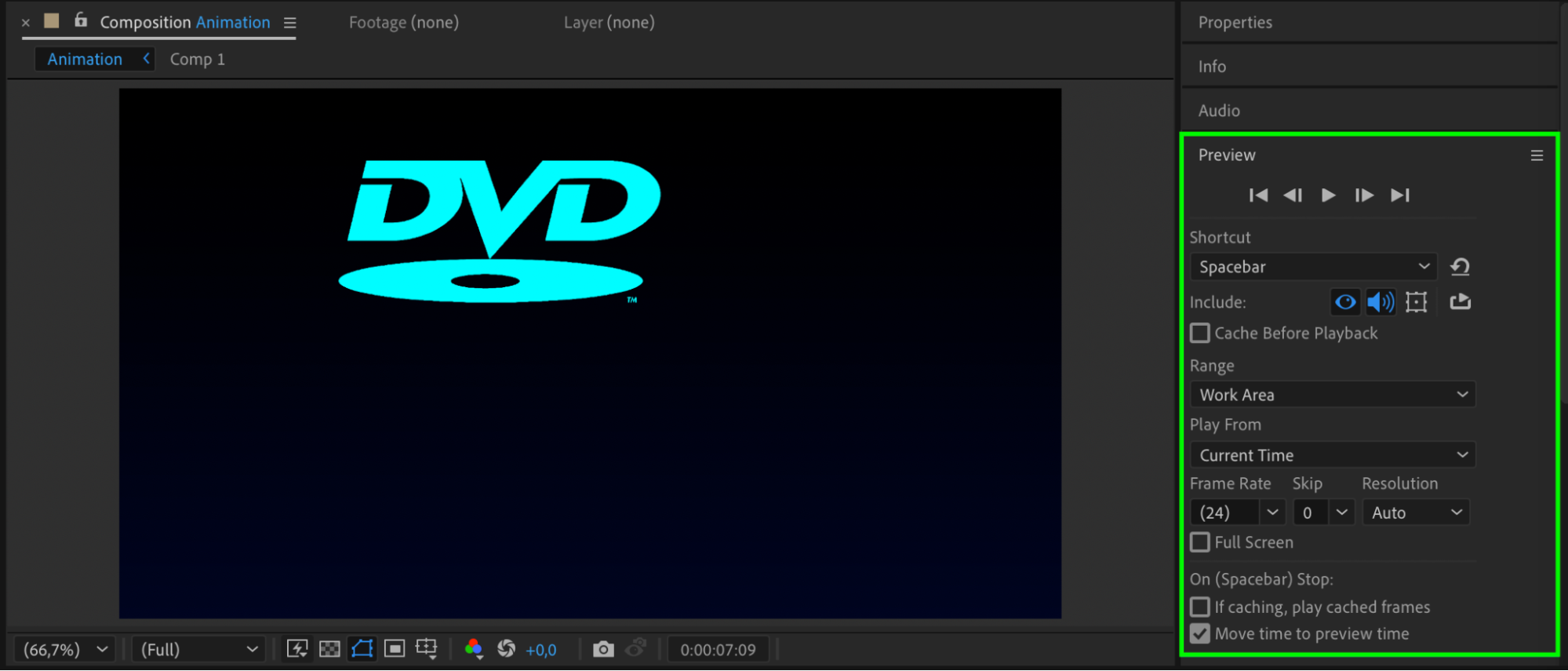Adjust the +0,0 exposure value

(x=541, y=651)
